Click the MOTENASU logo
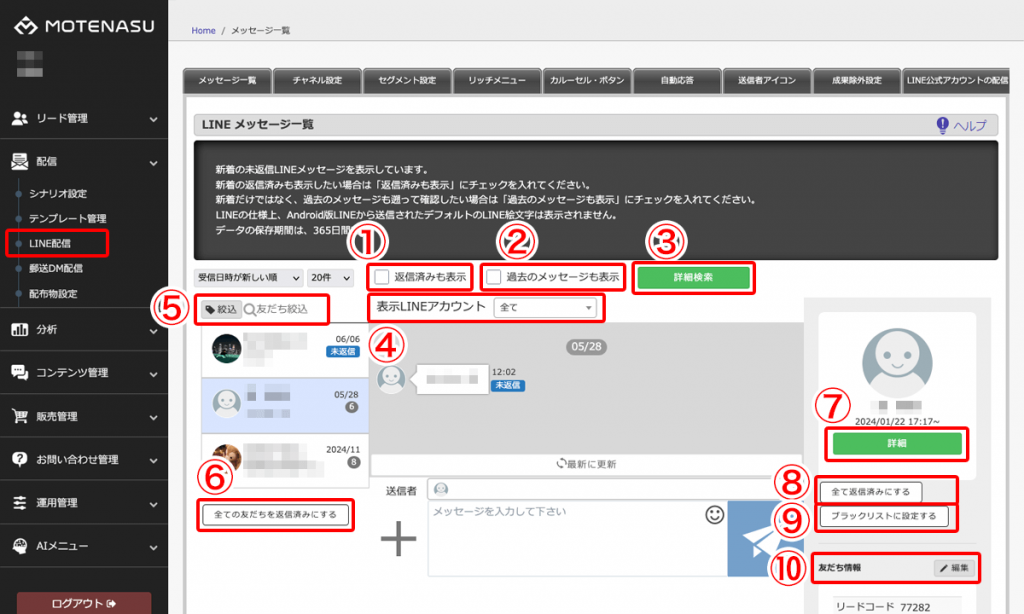Image resolution: width=1024 pixels, height=614 pixels. click(85, 25)
